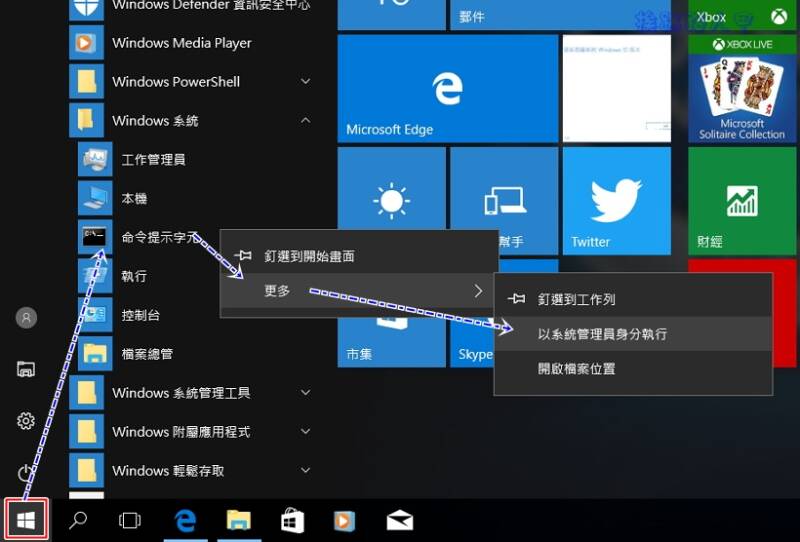Viewport: 800px width, 542px height.
Task: Open the File Explorer sidebar icon
Action: (x=26, y=369)
